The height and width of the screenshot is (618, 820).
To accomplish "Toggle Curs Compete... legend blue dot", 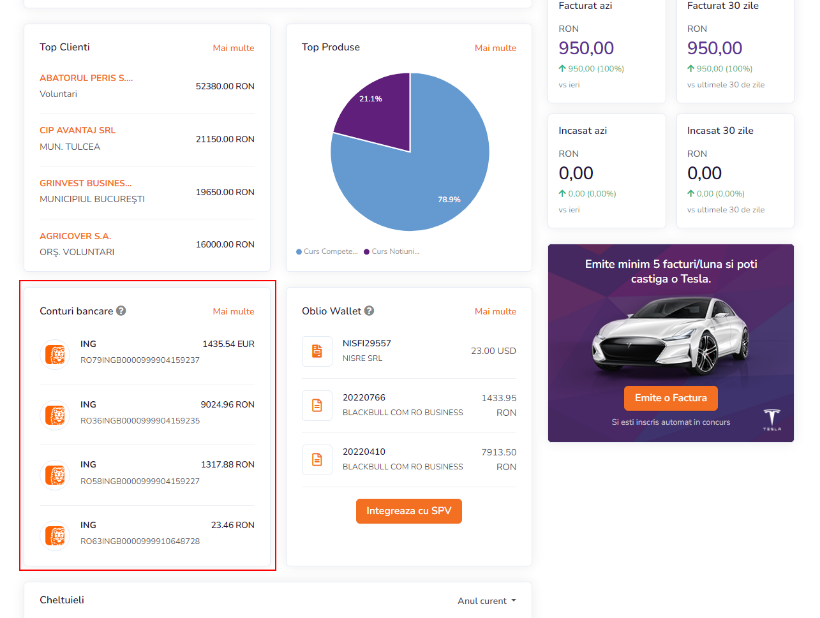I will pos(299,251).
